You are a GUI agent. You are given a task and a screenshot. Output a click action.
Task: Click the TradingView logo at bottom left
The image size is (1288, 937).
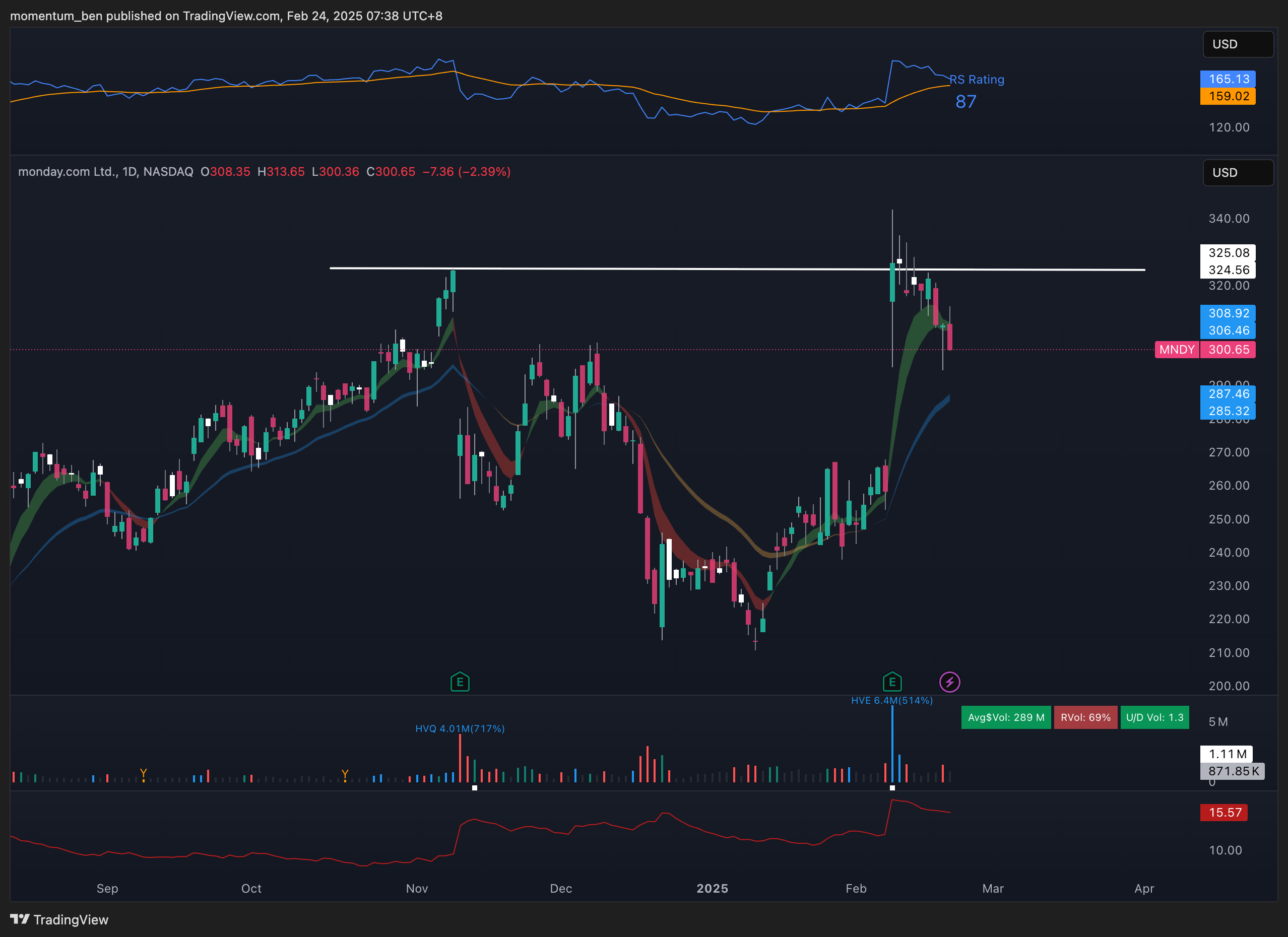click(59, 919)
